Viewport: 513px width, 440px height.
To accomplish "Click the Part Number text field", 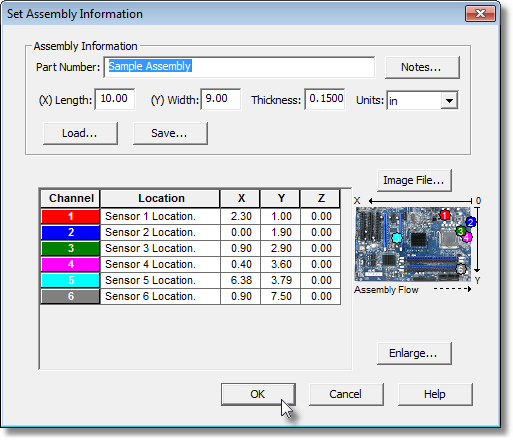I will [239, 67].
